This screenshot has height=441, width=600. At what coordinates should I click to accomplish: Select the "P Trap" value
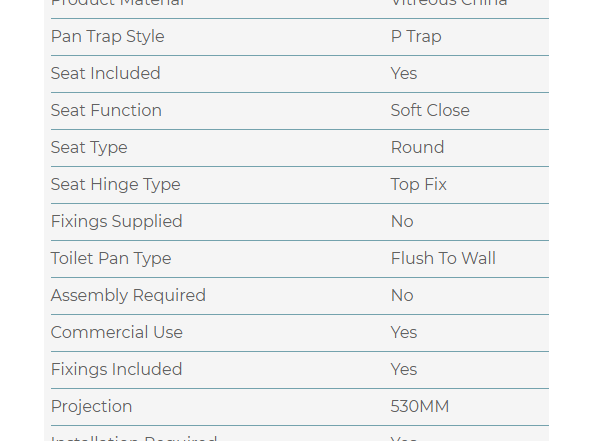pos(416,37)
